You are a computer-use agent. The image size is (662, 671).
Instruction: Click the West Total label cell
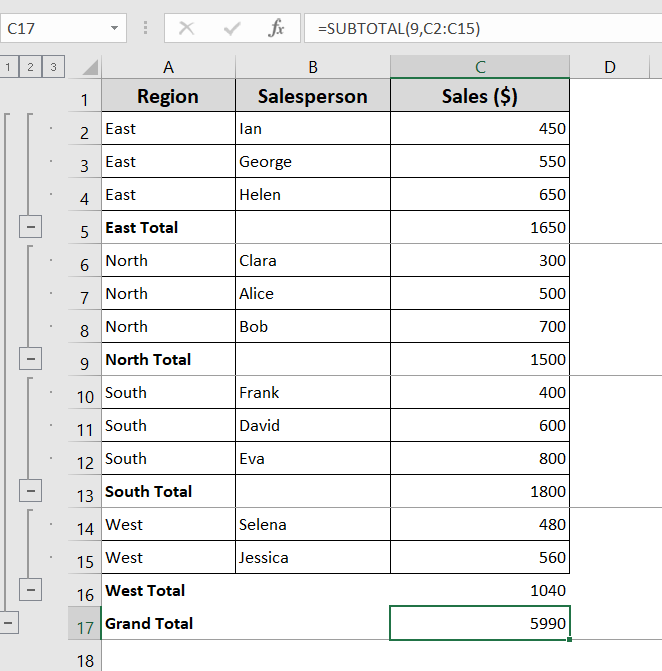point(169,590)
